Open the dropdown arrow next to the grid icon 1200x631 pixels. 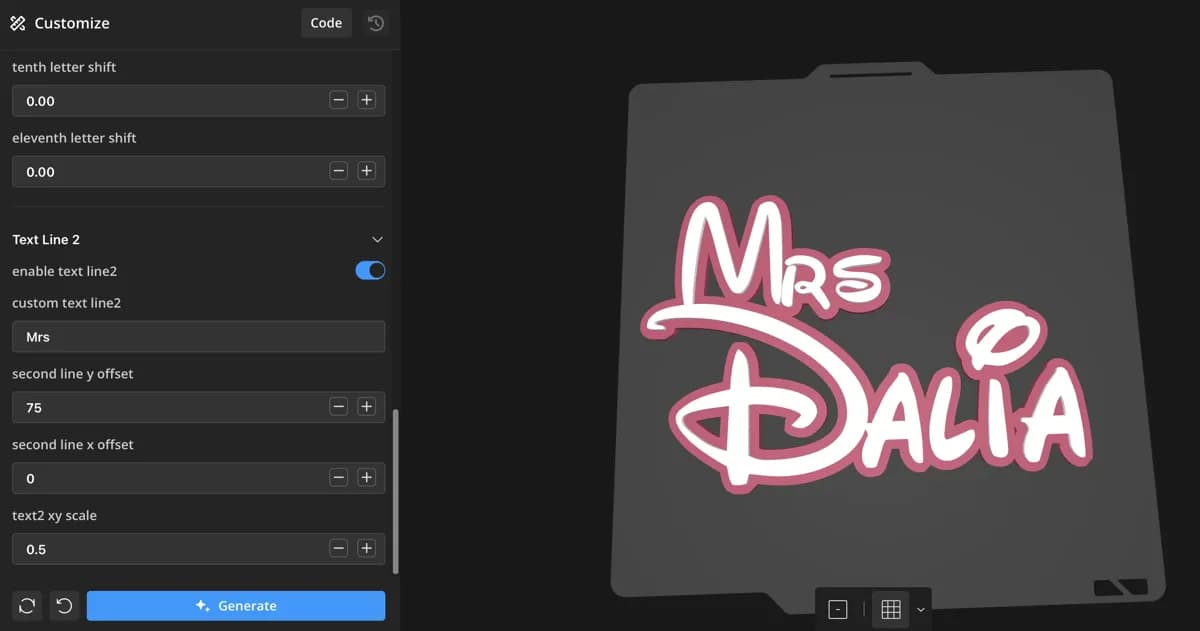coord(921,610)
